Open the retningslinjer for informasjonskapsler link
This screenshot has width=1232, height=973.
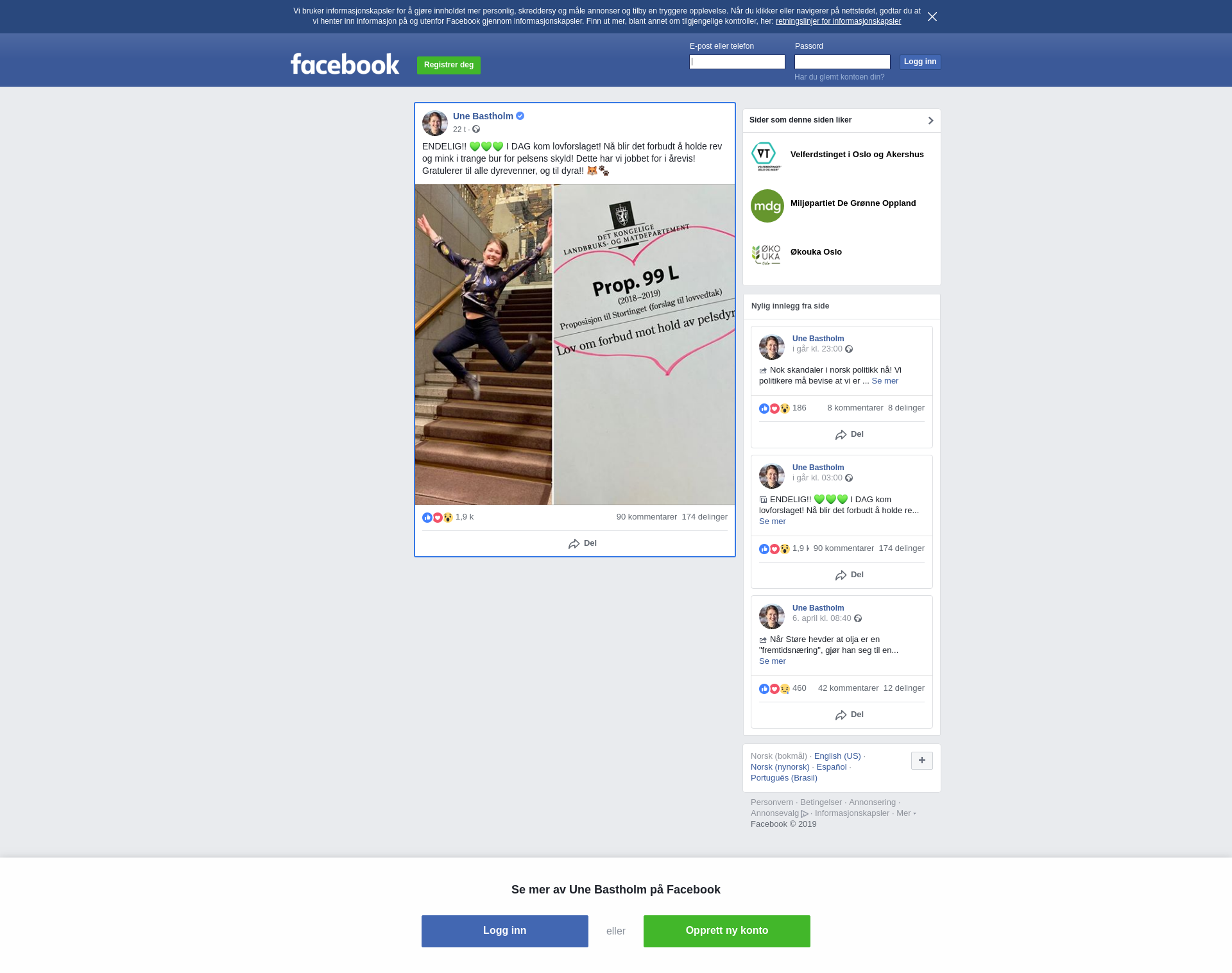click(x=838, y=21)
